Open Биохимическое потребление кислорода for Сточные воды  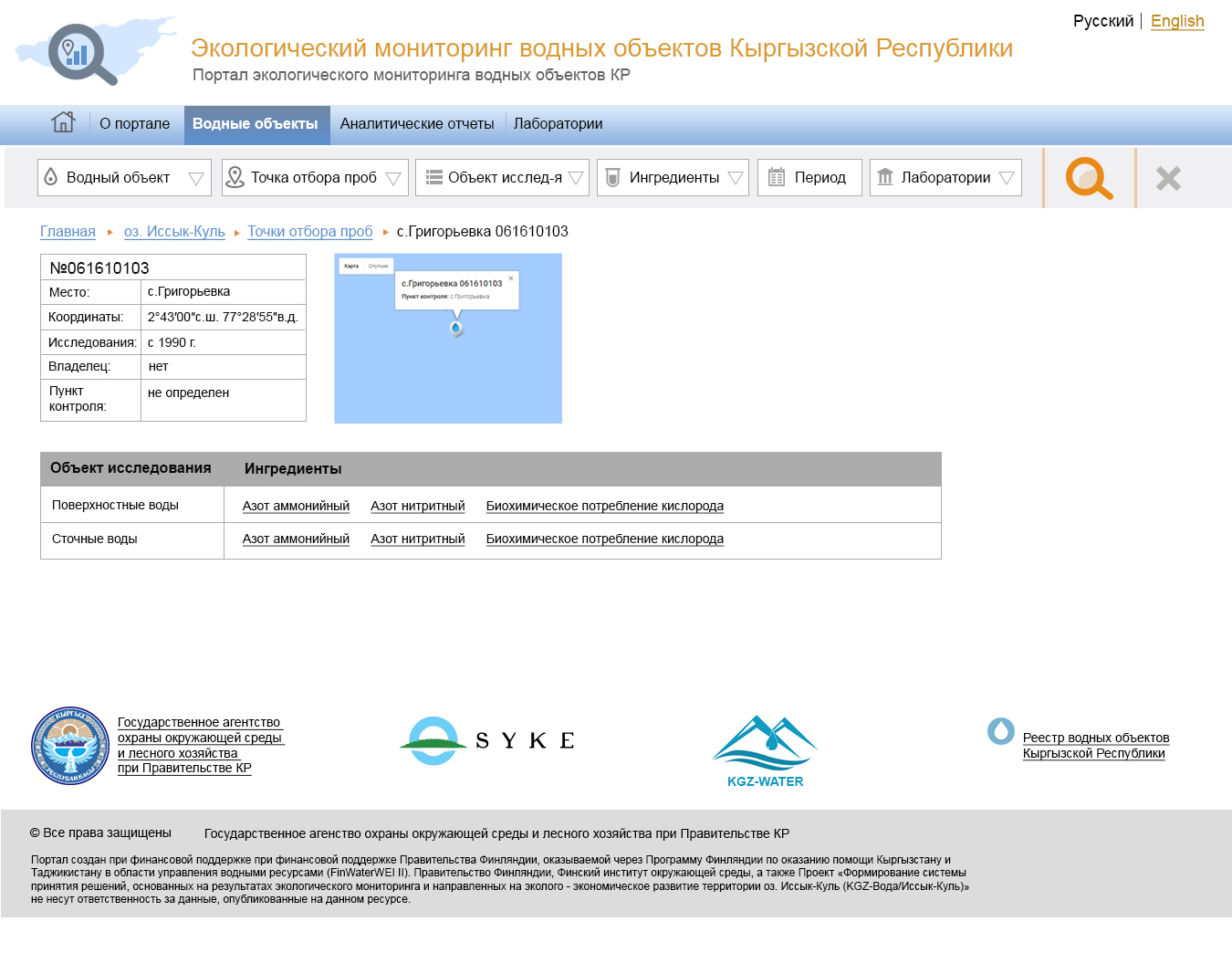click(605, 539)
